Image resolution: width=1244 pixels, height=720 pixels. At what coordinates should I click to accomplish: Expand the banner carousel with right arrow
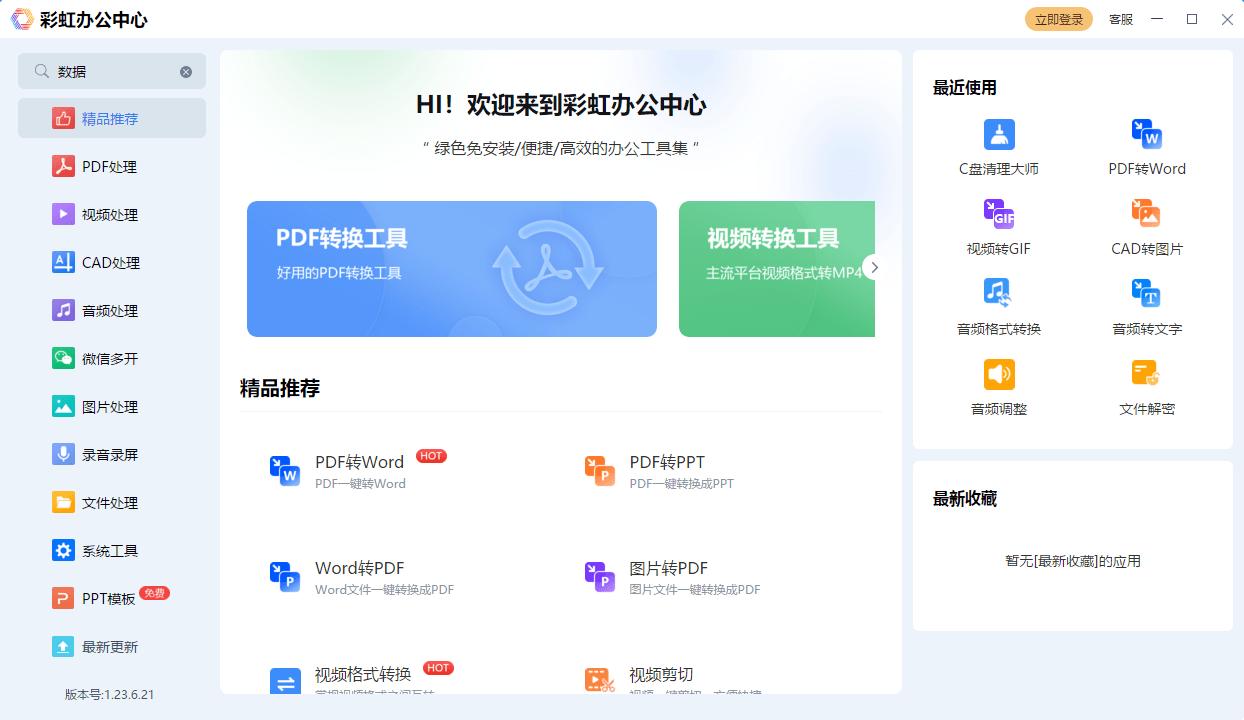click(x=874, y=267)
